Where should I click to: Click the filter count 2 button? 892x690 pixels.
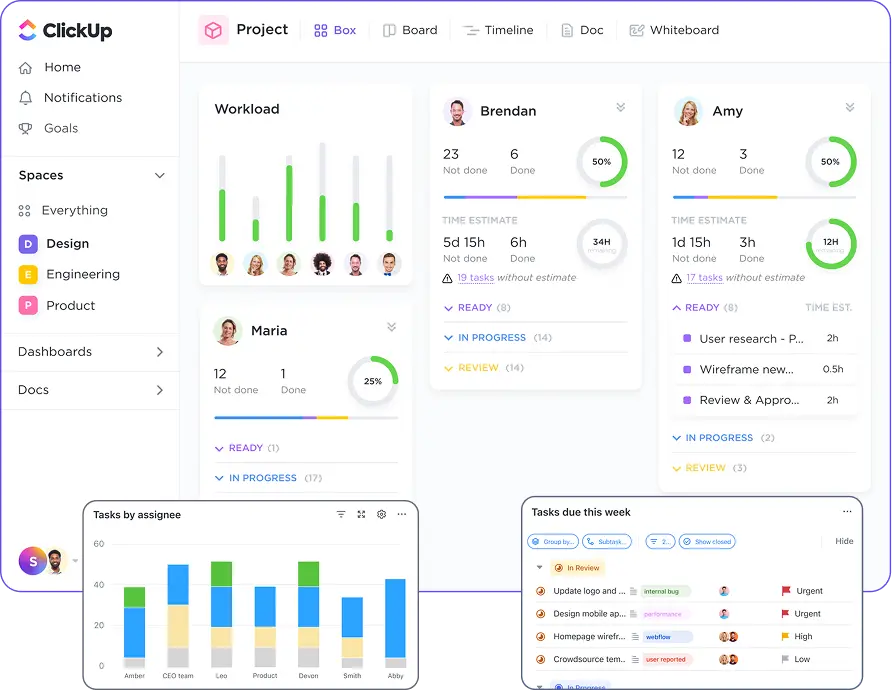pos(660,542)
